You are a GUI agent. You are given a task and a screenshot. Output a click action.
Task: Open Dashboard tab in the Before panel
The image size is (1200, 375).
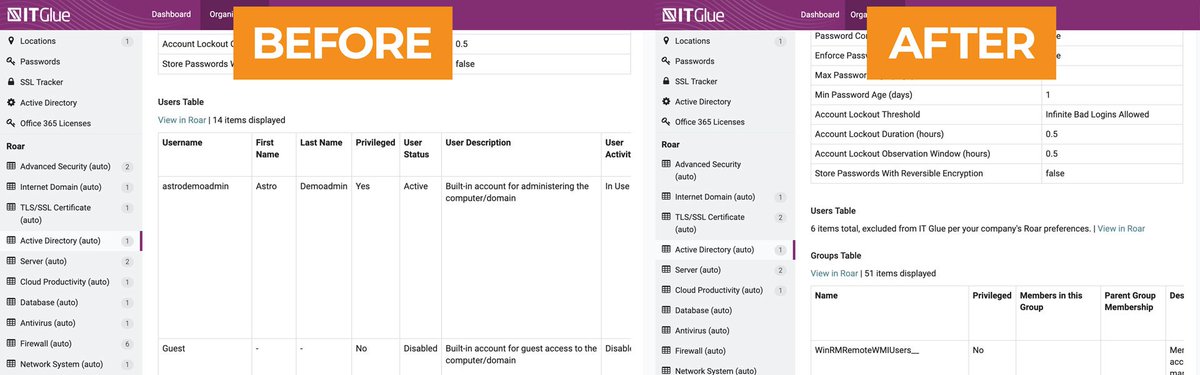tap(171, 14)
